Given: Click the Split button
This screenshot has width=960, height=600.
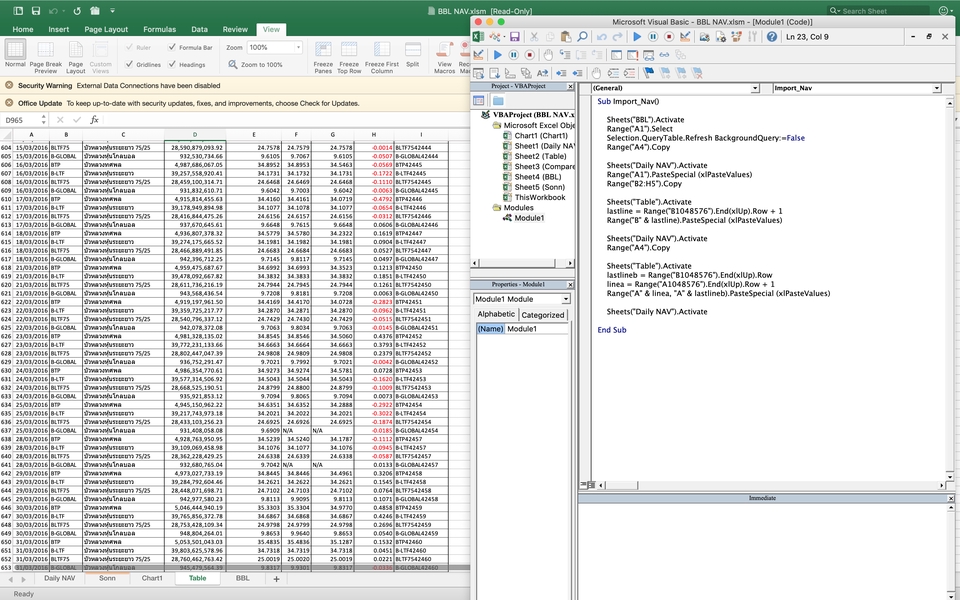Looking at the screenshot, I should tap(413, 55).
